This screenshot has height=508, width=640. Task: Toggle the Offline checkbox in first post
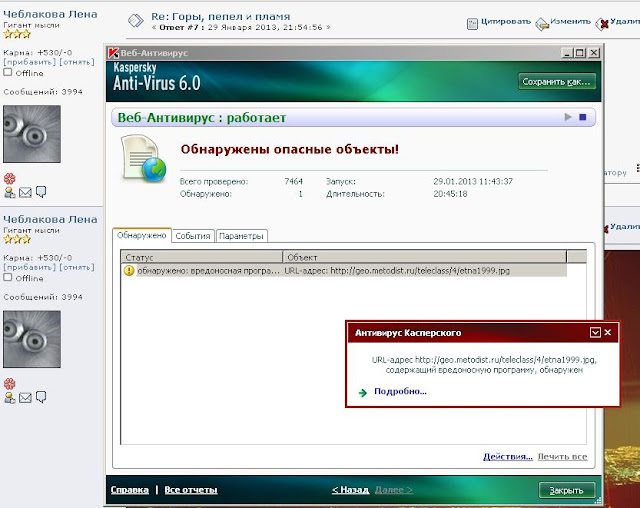point(8,72)
